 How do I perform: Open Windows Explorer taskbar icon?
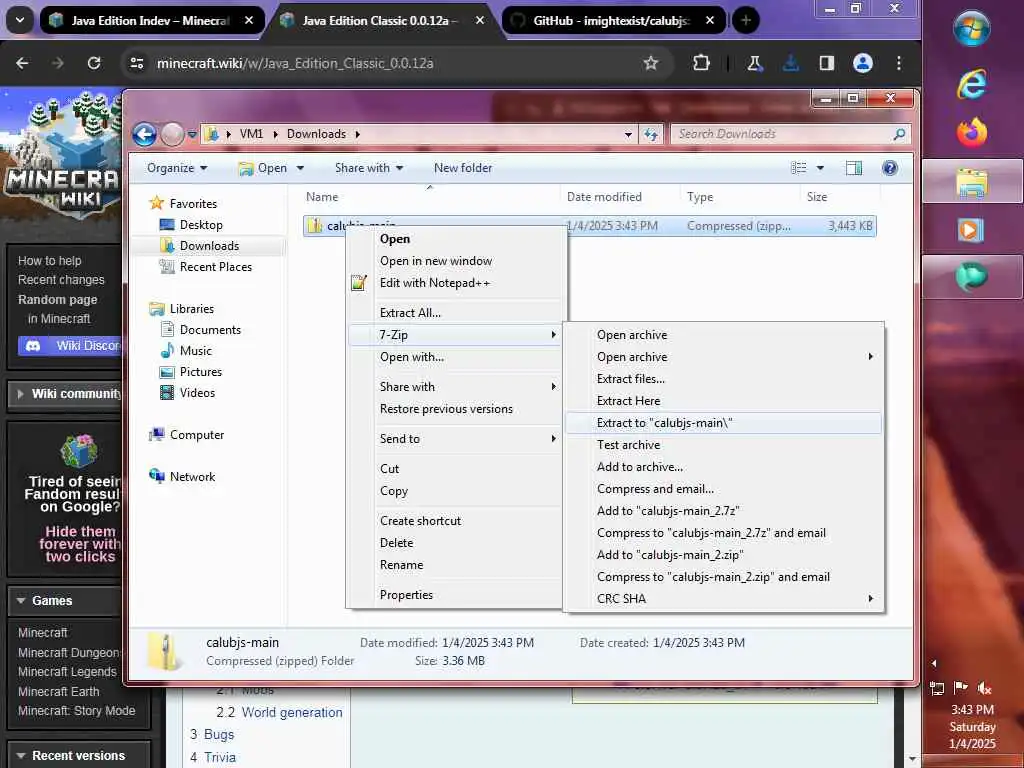(972, 182)
